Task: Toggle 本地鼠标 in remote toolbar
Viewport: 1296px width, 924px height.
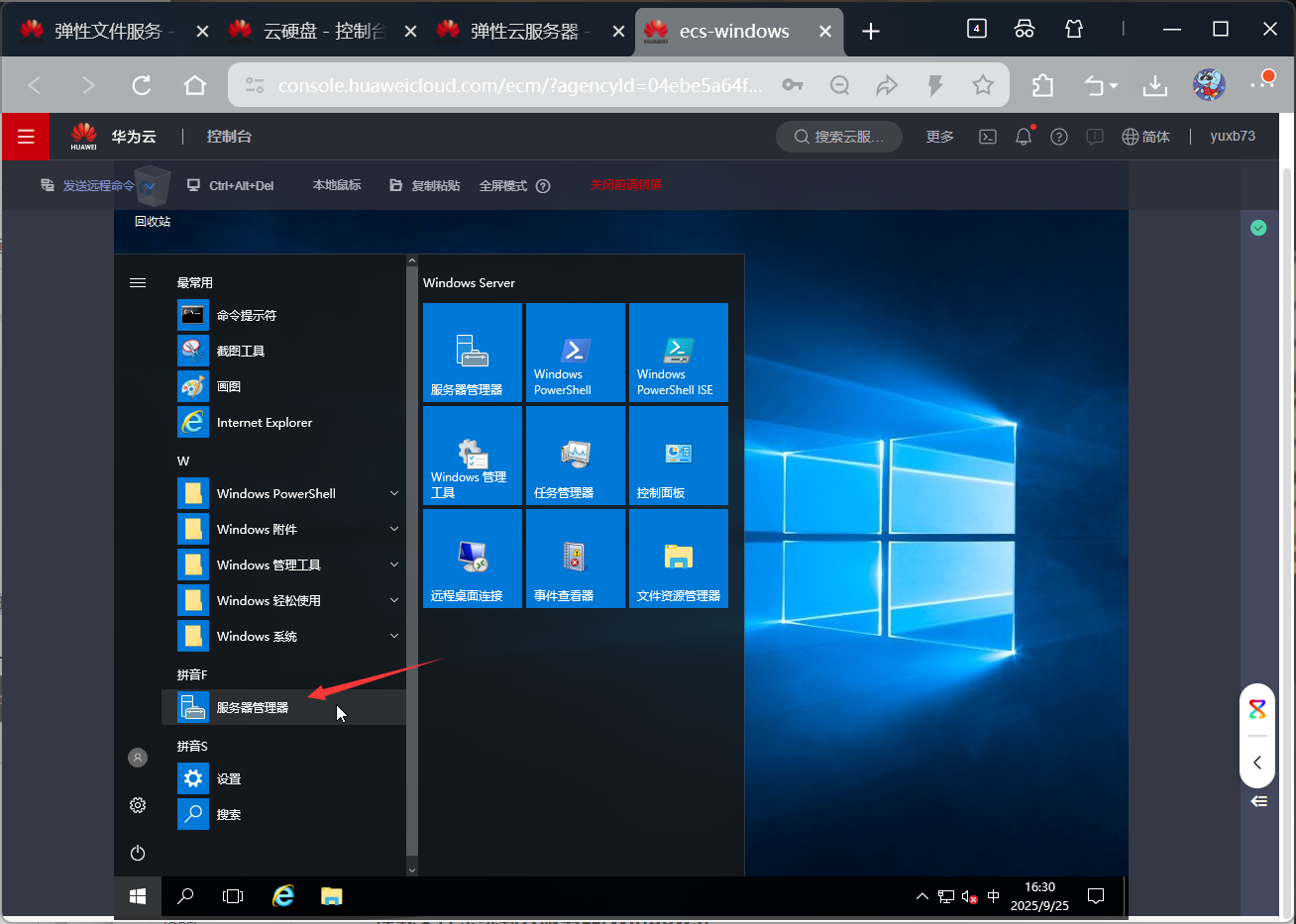Action: (x=337, y=185)
